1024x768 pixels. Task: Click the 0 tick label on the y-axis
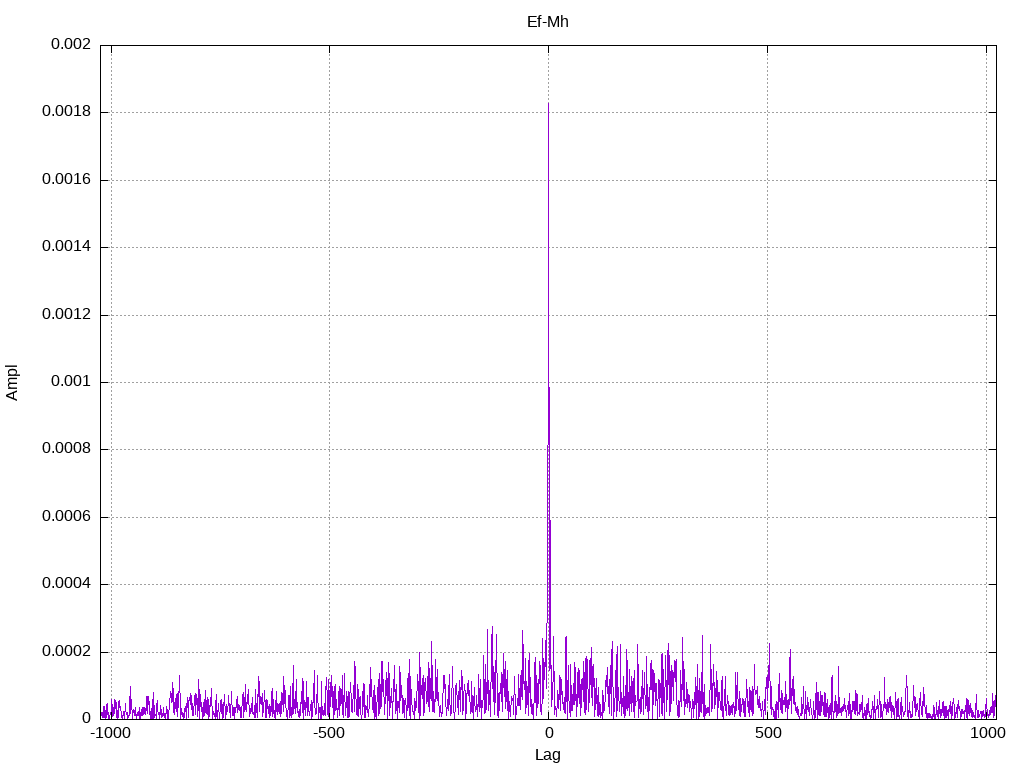click(x=86, y=719)
